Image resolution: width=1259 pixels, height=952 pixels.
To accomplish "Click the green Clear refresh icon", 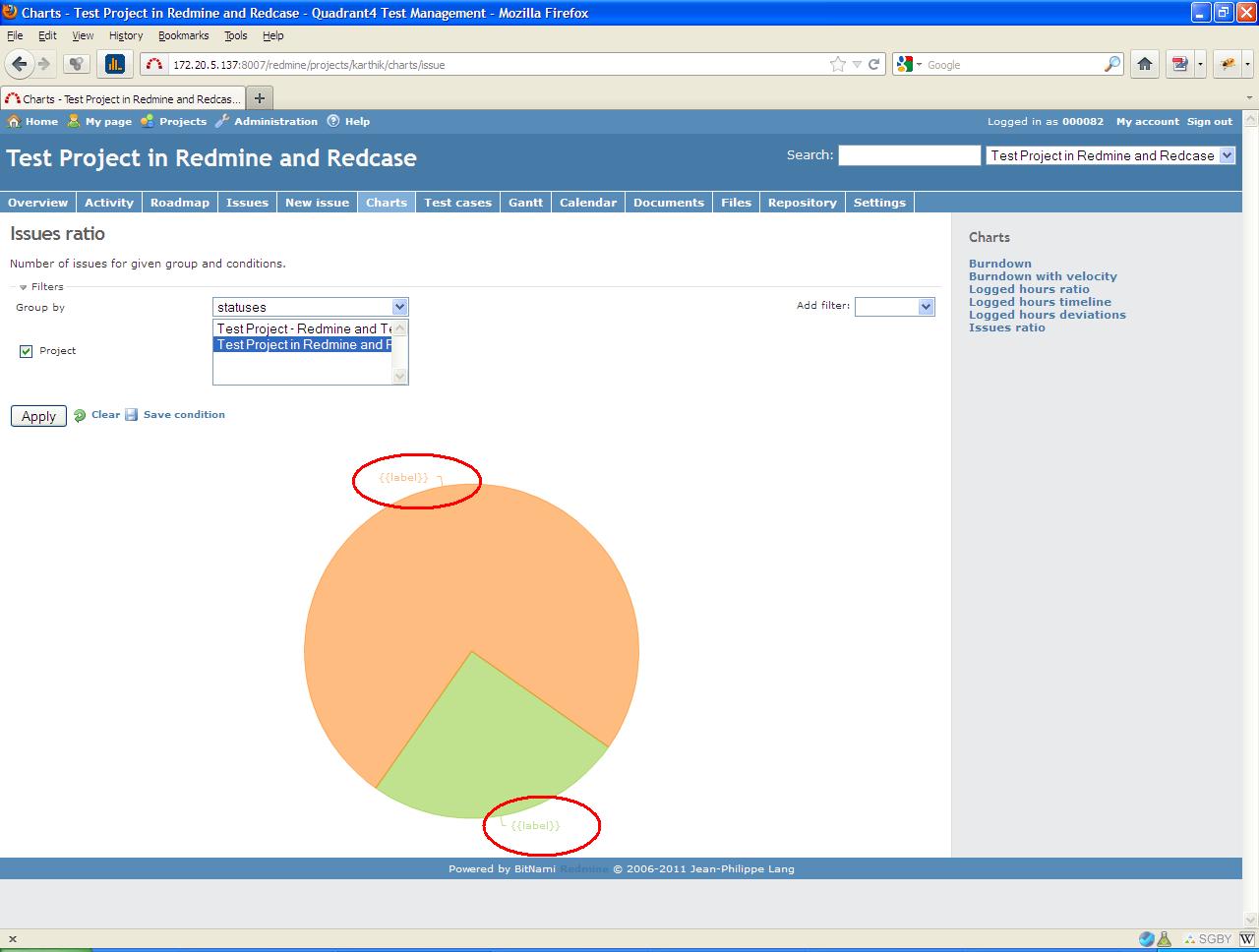I will (x=81, y=415).
